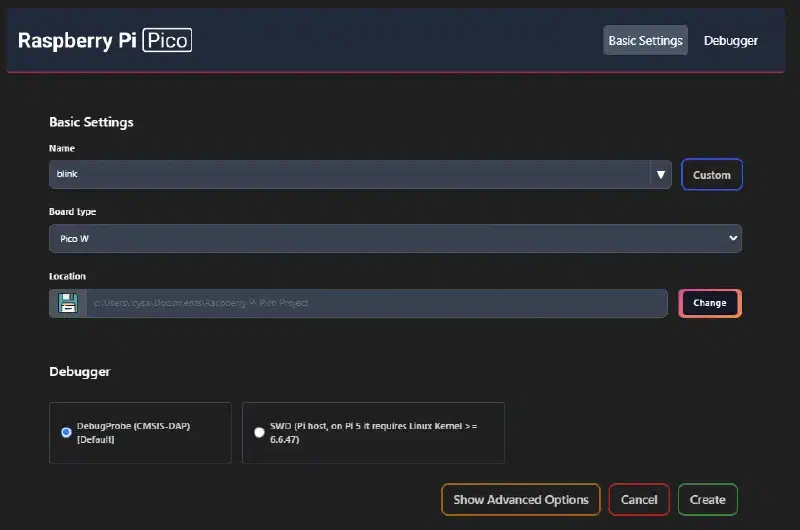Switch to Basic Settings tab
Image resolution: width=800 pixels, height=530 pixels.
pyautogui.click(x=645, y=40)
